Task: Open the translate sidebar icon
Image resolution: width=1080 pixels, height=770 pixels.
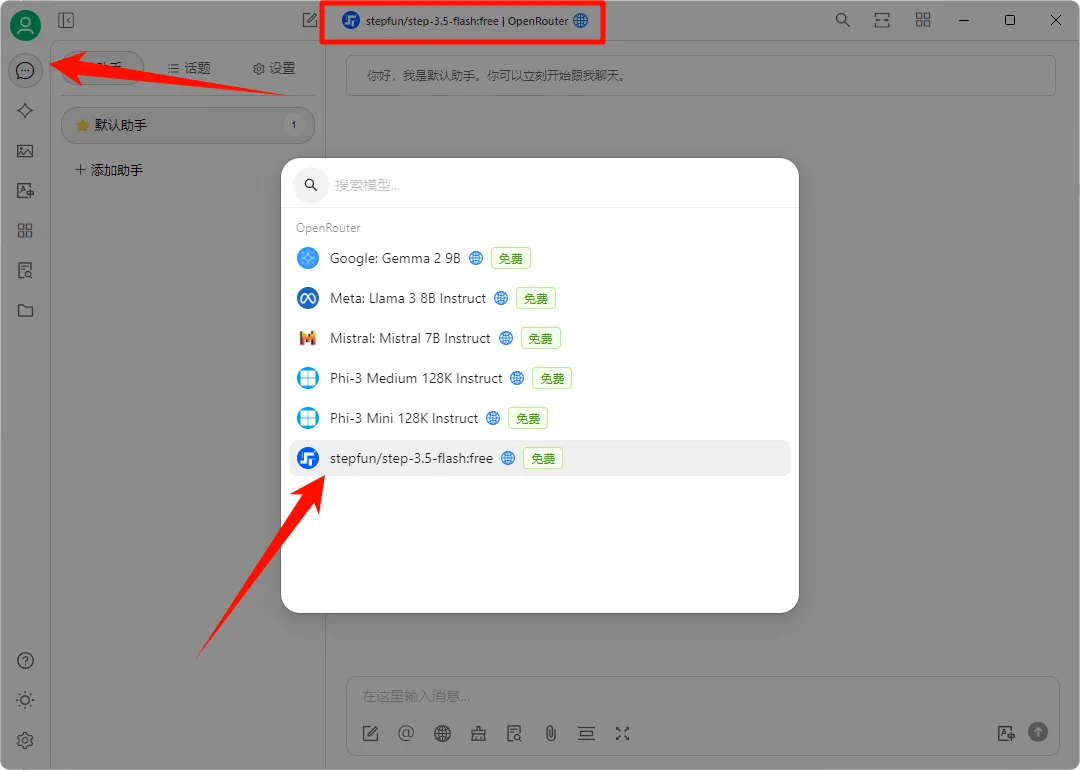Action: [25, 191]
